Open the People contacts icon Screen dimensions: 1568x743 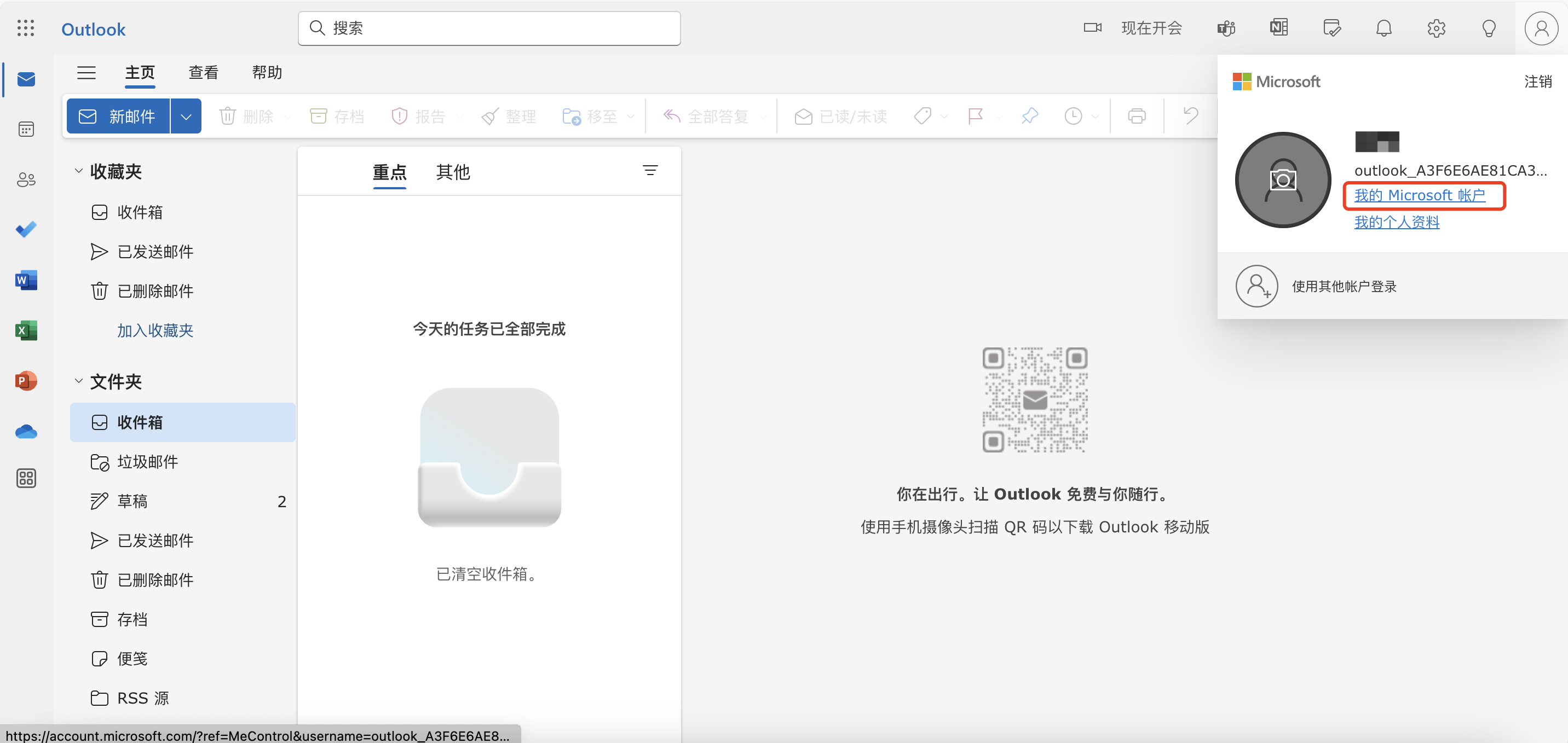26,179
